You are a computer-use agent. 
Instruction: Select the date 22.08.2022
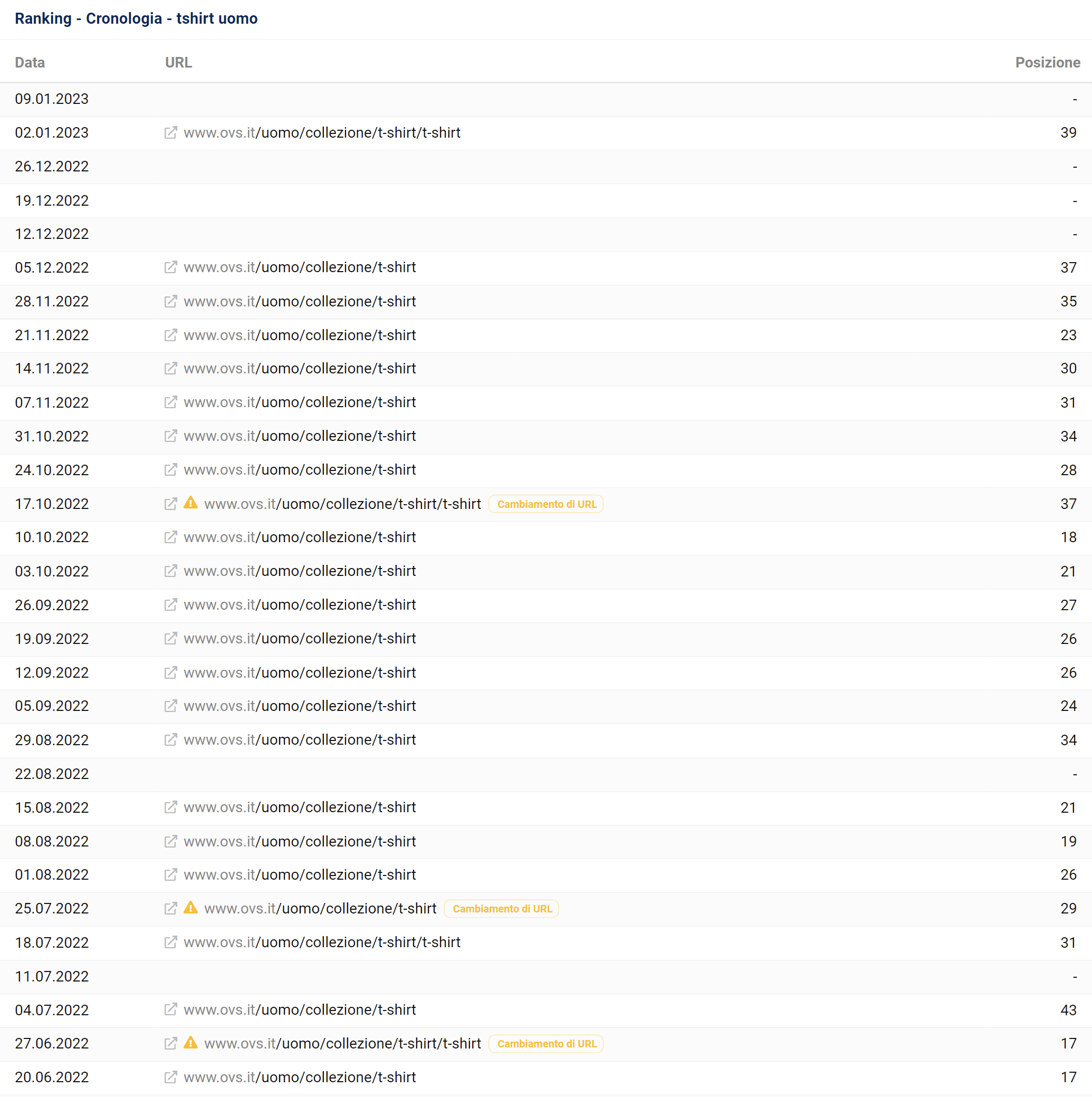pyautogui.click(x=52, y=774)
